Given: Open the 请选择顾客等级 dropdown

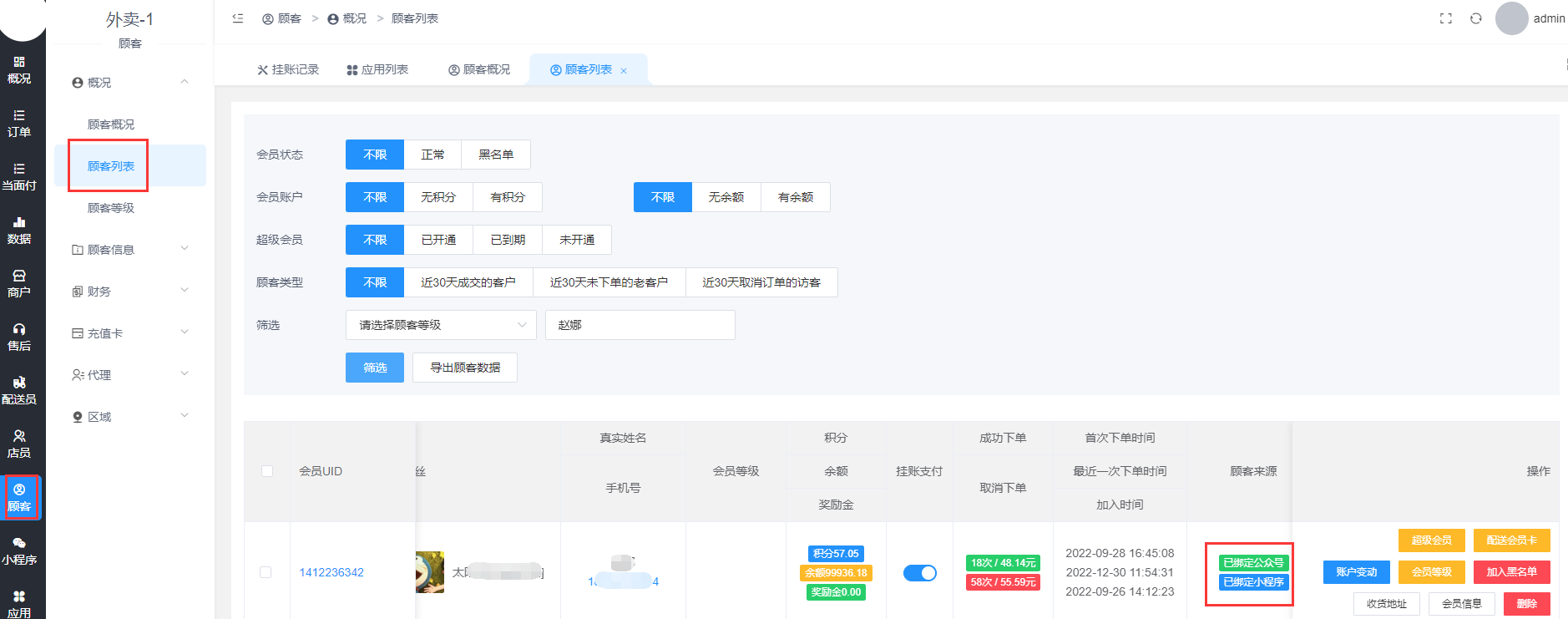Looking at the screenshot, I should pos(441,325).
